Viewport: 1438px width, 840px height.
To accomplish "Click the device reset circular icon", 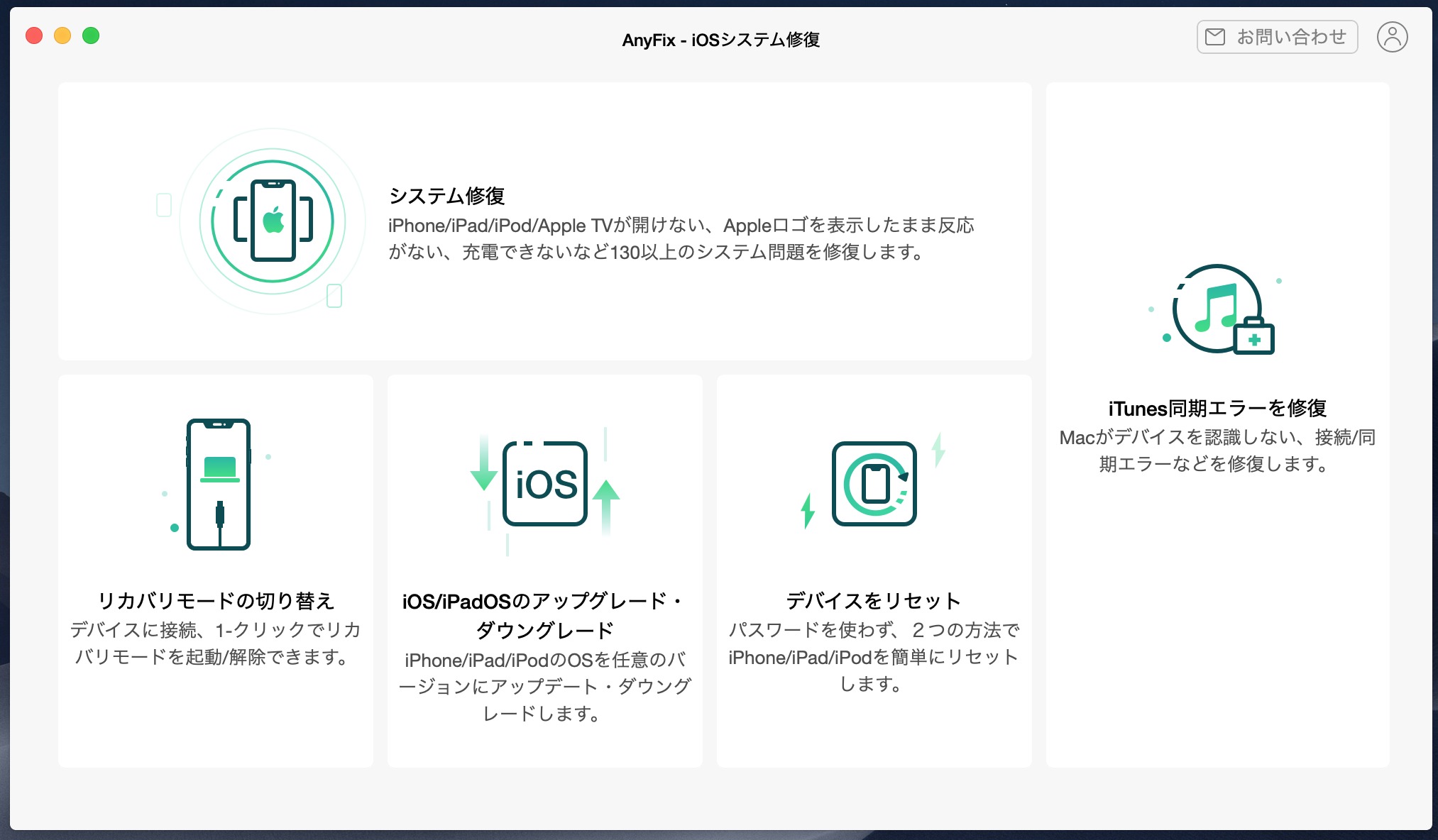I will [x=874, y=484].
